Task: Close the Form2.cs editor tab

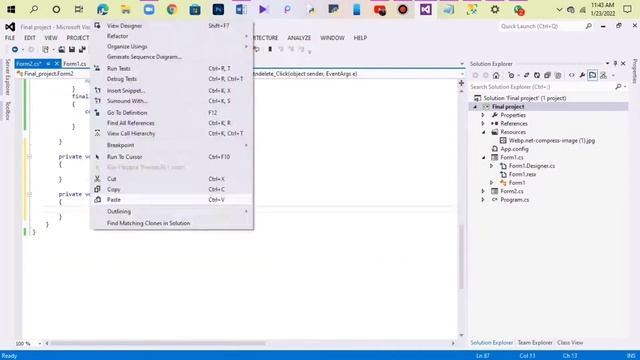Action: pos(57,64)
